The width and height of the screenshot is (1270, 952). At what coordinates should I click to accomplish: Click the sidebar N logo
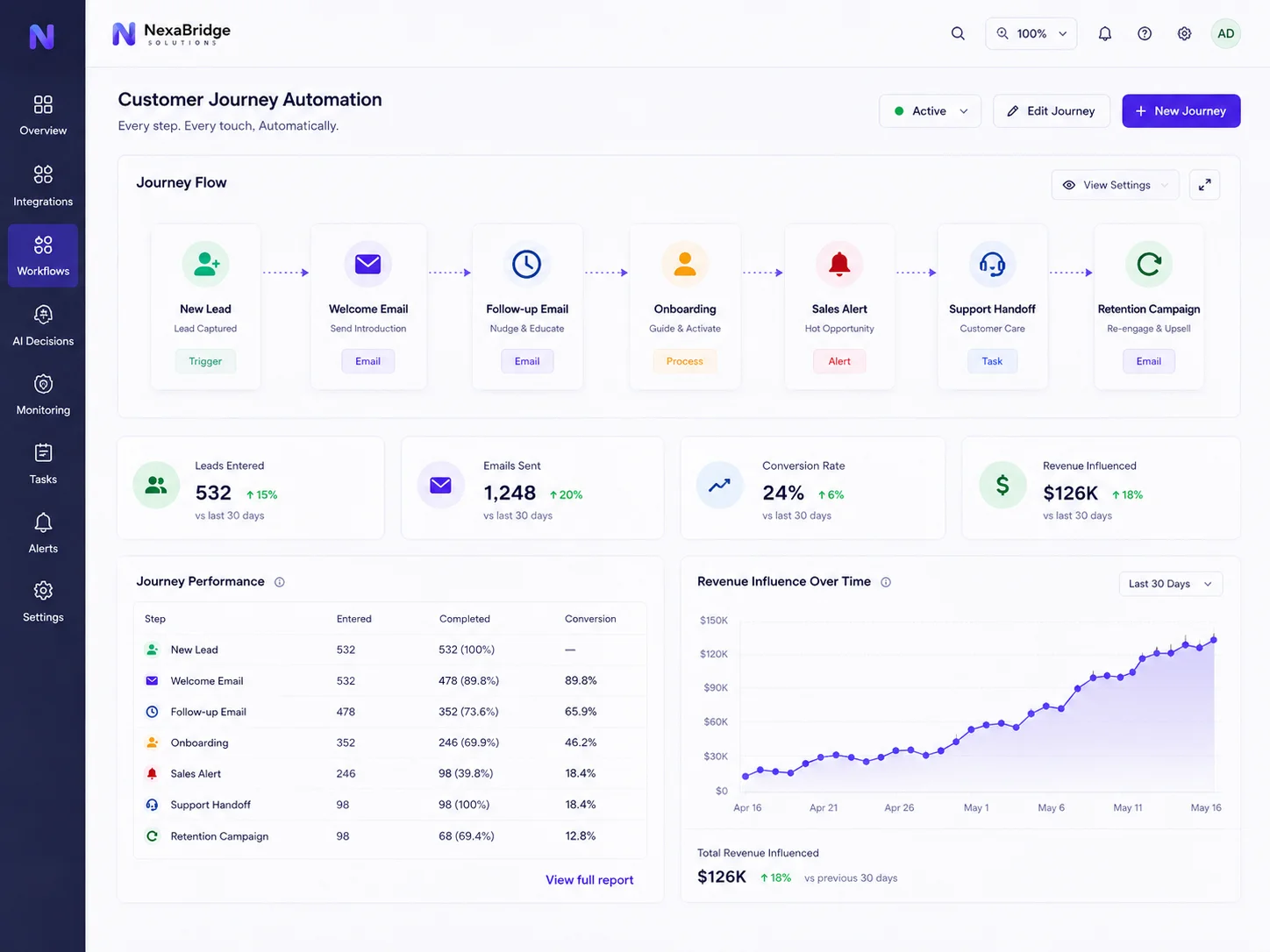click(42, 37)
